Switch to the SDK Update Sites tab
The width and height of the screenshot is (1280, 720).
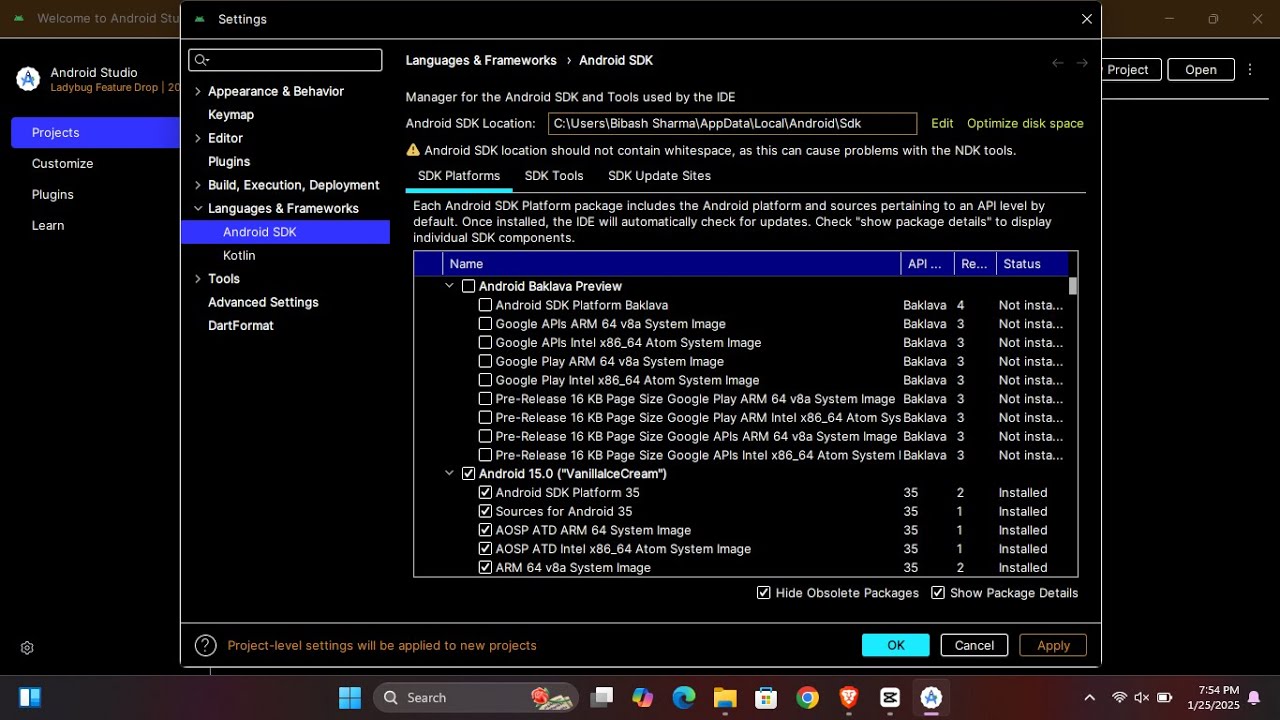[x=659, y=176]
